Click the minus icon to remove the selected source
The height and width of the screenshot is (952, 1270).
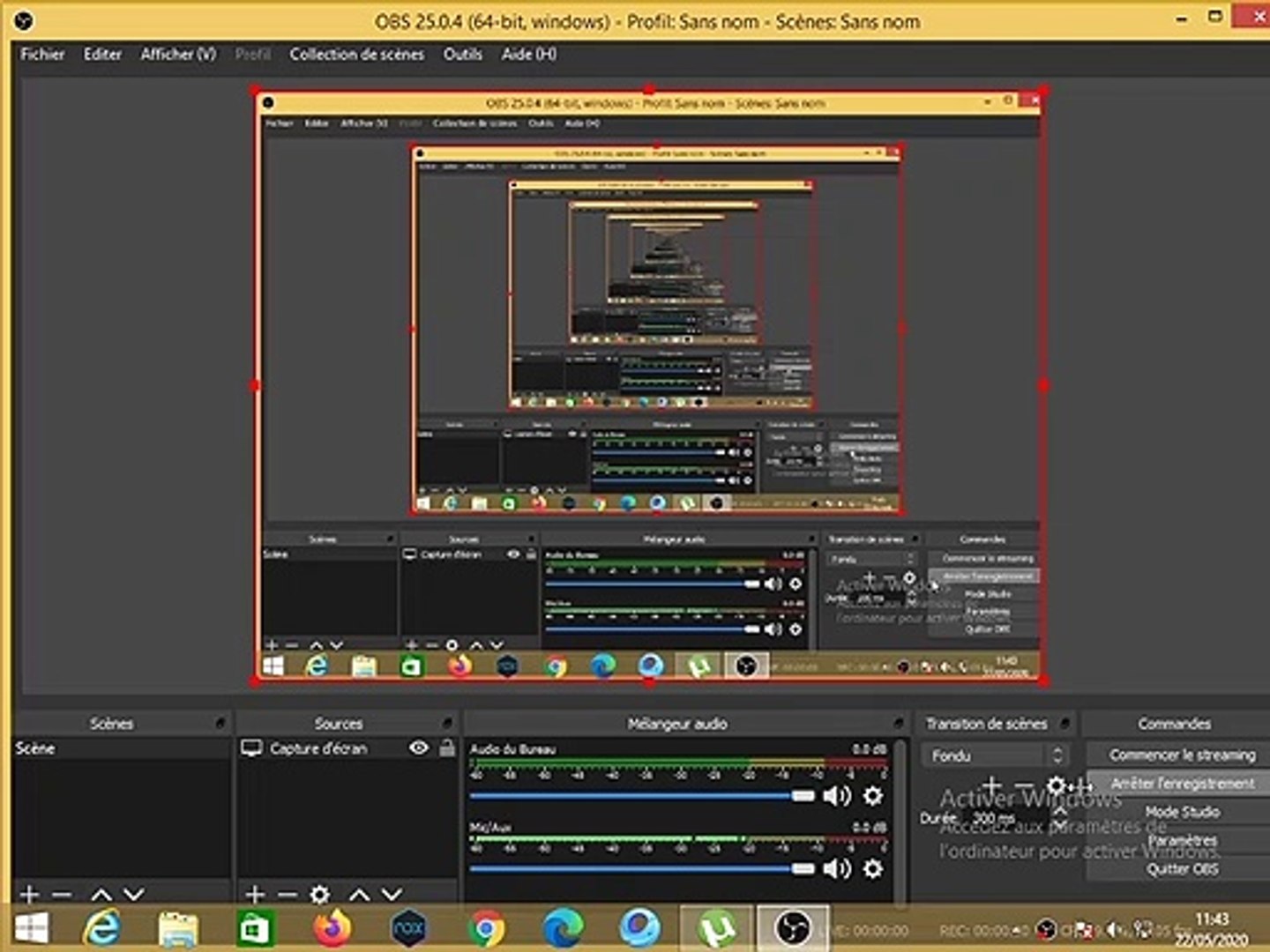point(287,895)
